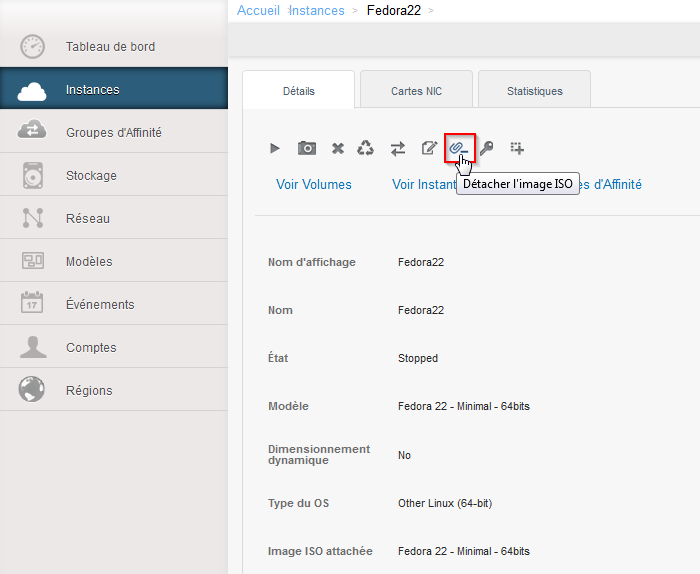700x574 pixels.
Task: Click the two-arrows swap icon in the toolbar
Action: tap(398, 148)
